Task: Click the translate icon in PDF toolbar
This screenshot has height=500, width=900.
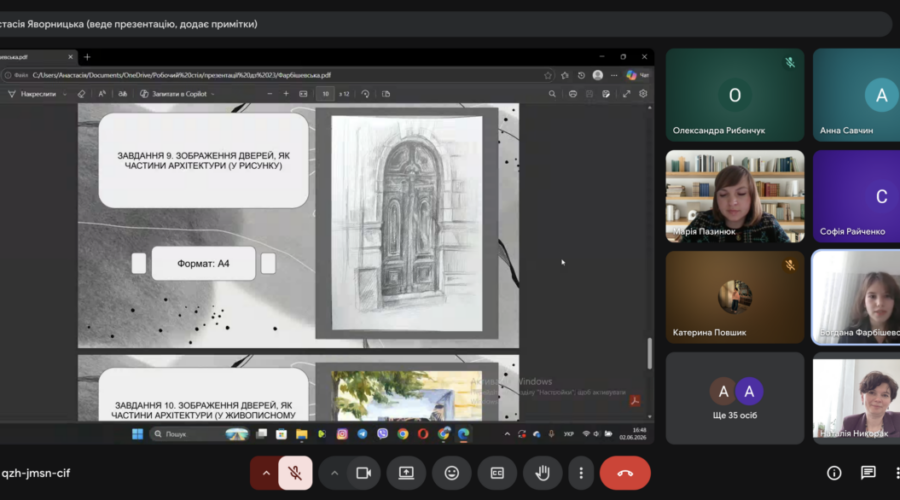Action: pos(123,94)
